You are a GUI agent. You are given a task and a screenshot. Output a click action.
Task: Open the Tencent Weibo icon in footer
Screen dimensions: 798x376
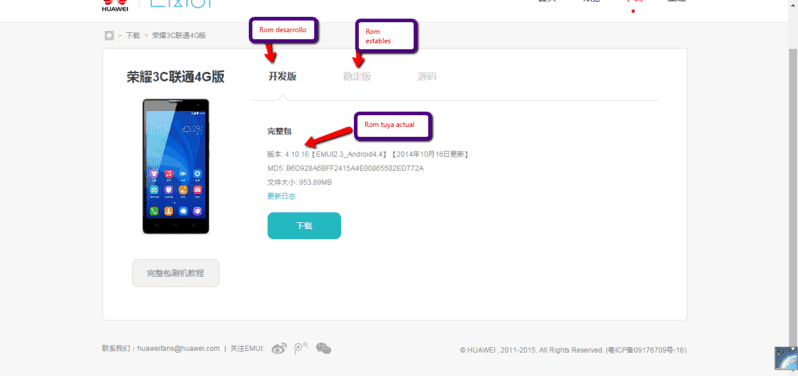(301, 349)
